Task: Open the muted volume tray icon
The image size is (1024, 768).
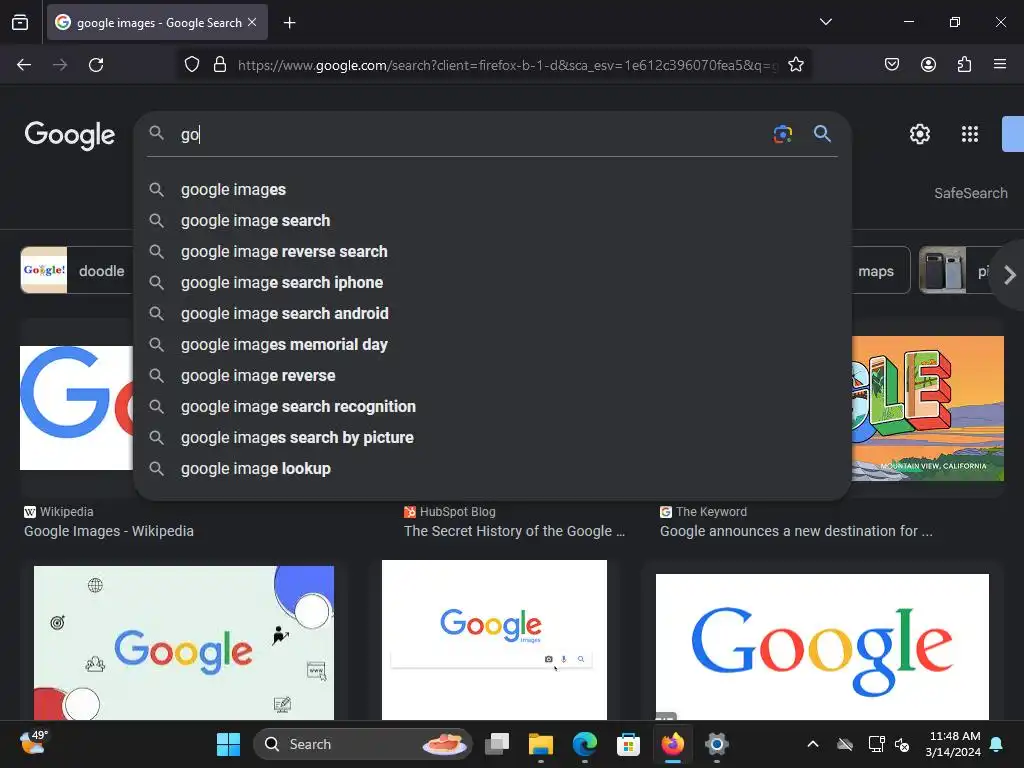Action: [902, 744]
